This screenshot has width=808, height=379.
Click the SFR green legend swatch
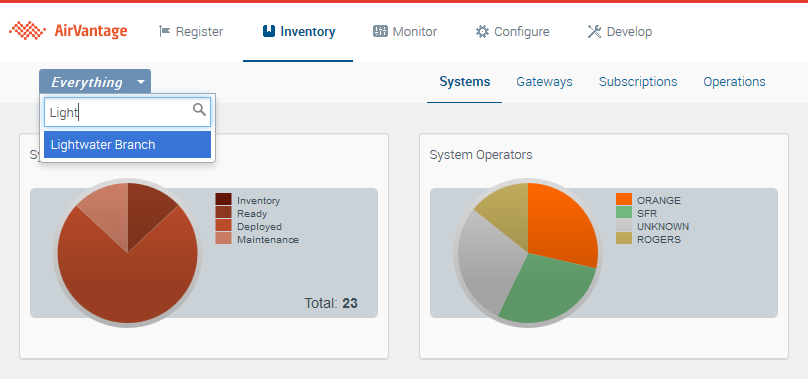pos(624,212)
